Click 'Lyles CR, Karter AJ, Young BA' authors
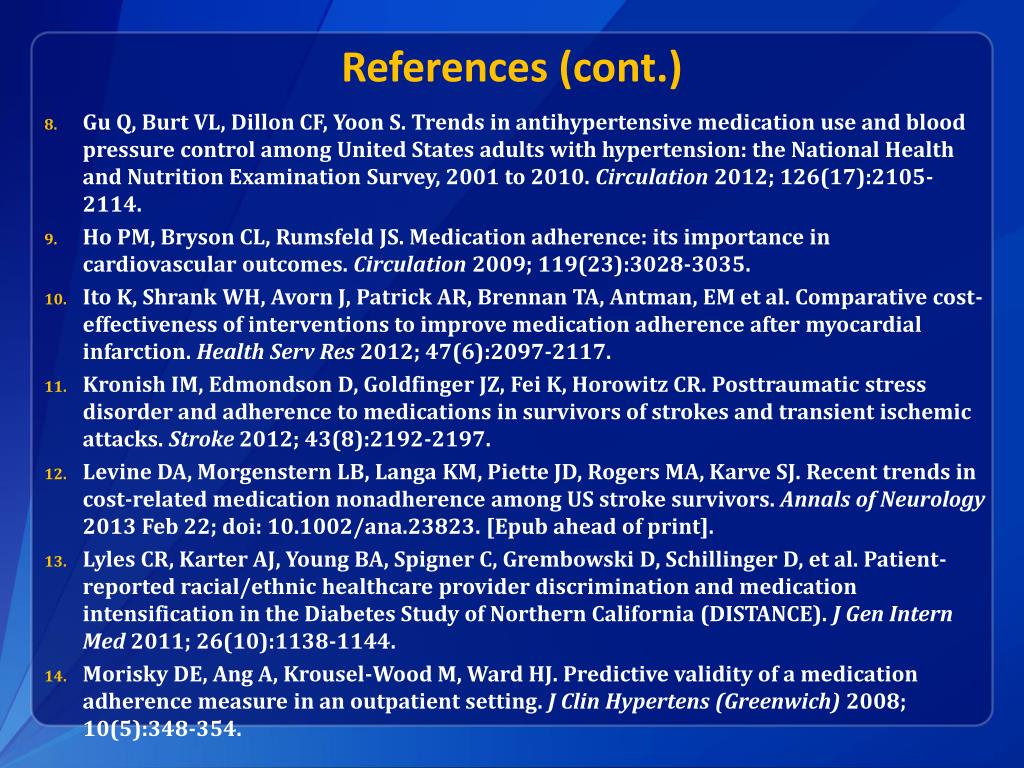Image resolution: width=1024 pixels, height=768 pixels. 235,560
